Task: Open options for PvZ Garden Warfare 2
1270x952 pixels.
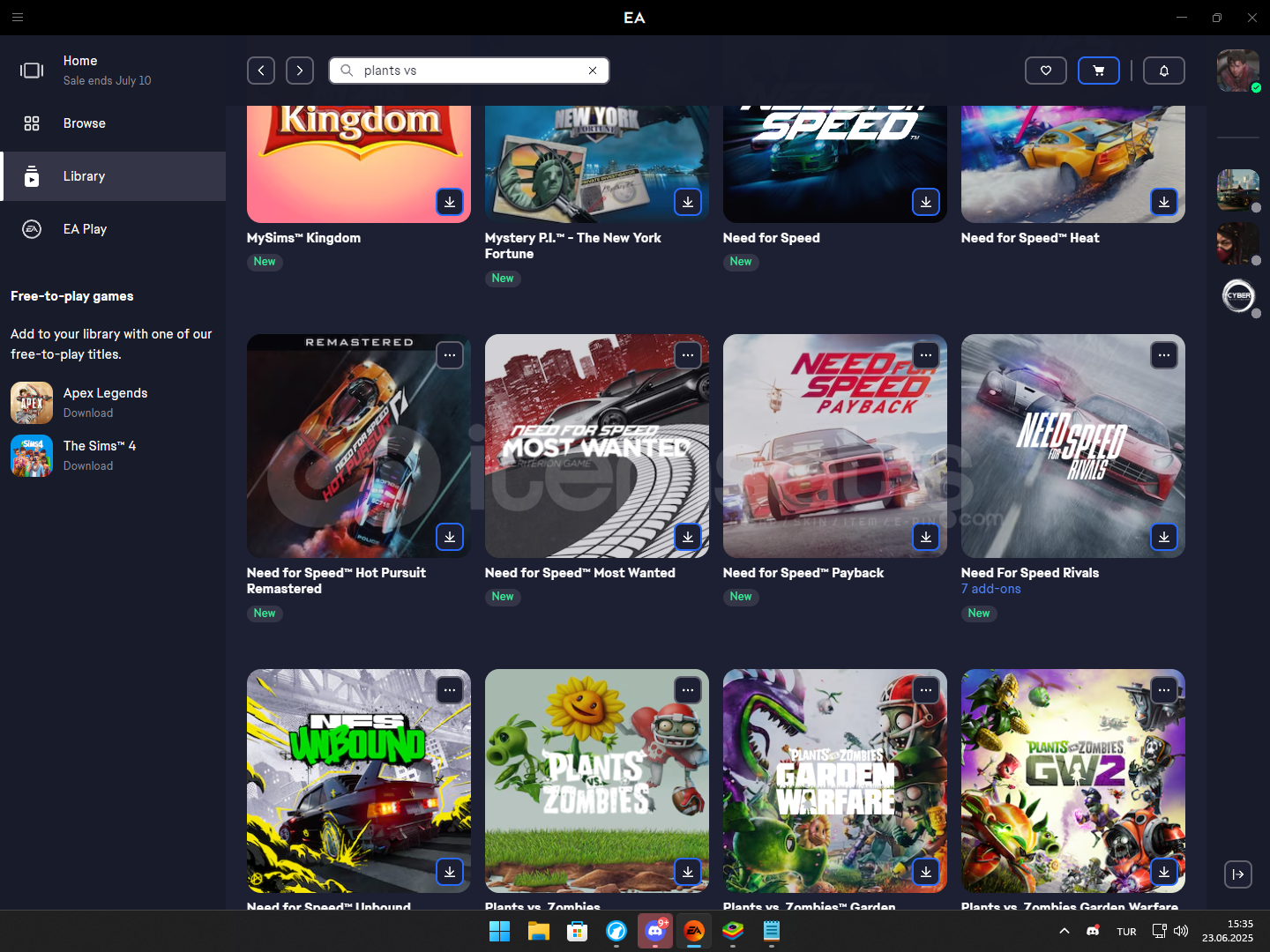Action: tap(1164, 690)
